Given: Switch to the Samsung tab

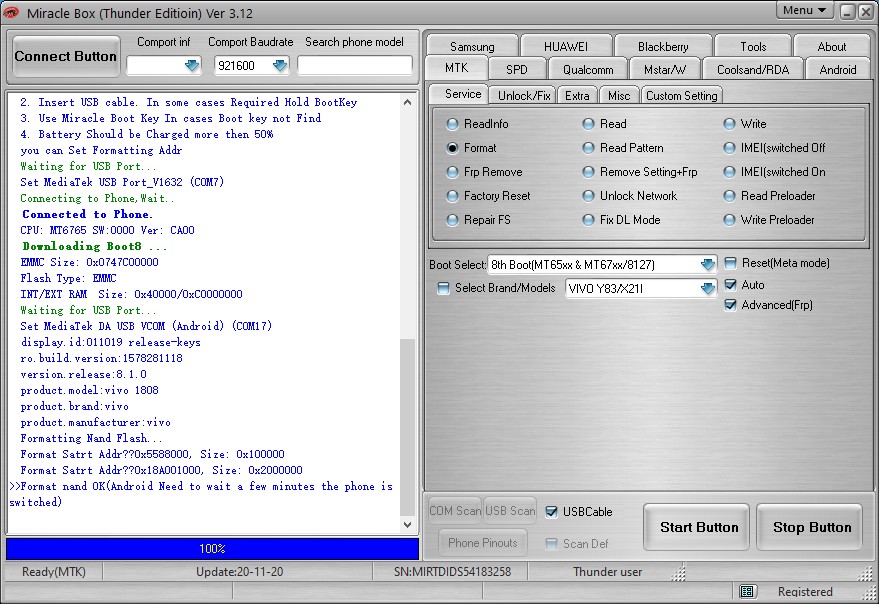Looking at the screenshot, I should tap(472, 47).
